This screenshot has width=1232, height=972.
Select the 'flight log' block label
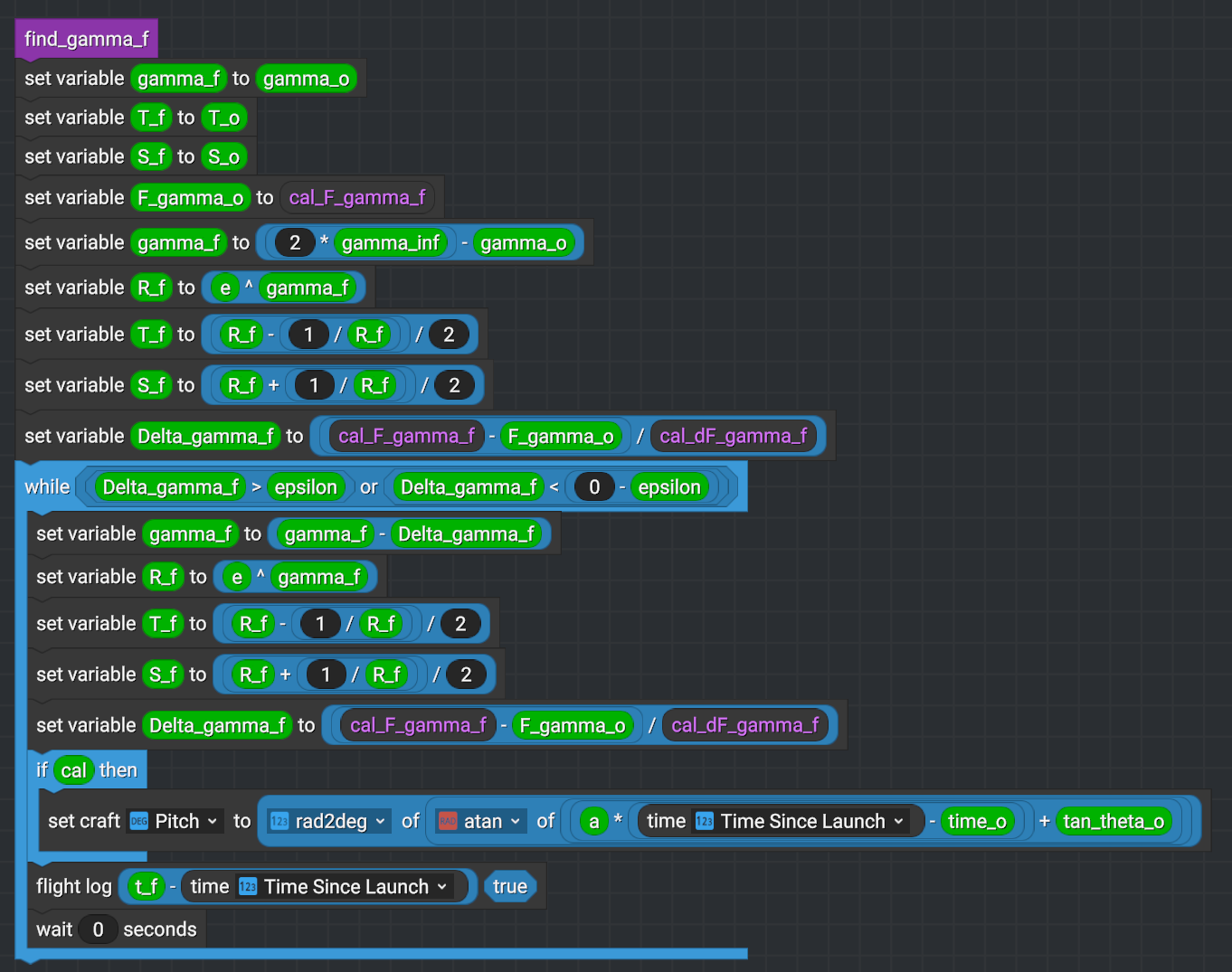pyautogui.click(x=74, y=886)
